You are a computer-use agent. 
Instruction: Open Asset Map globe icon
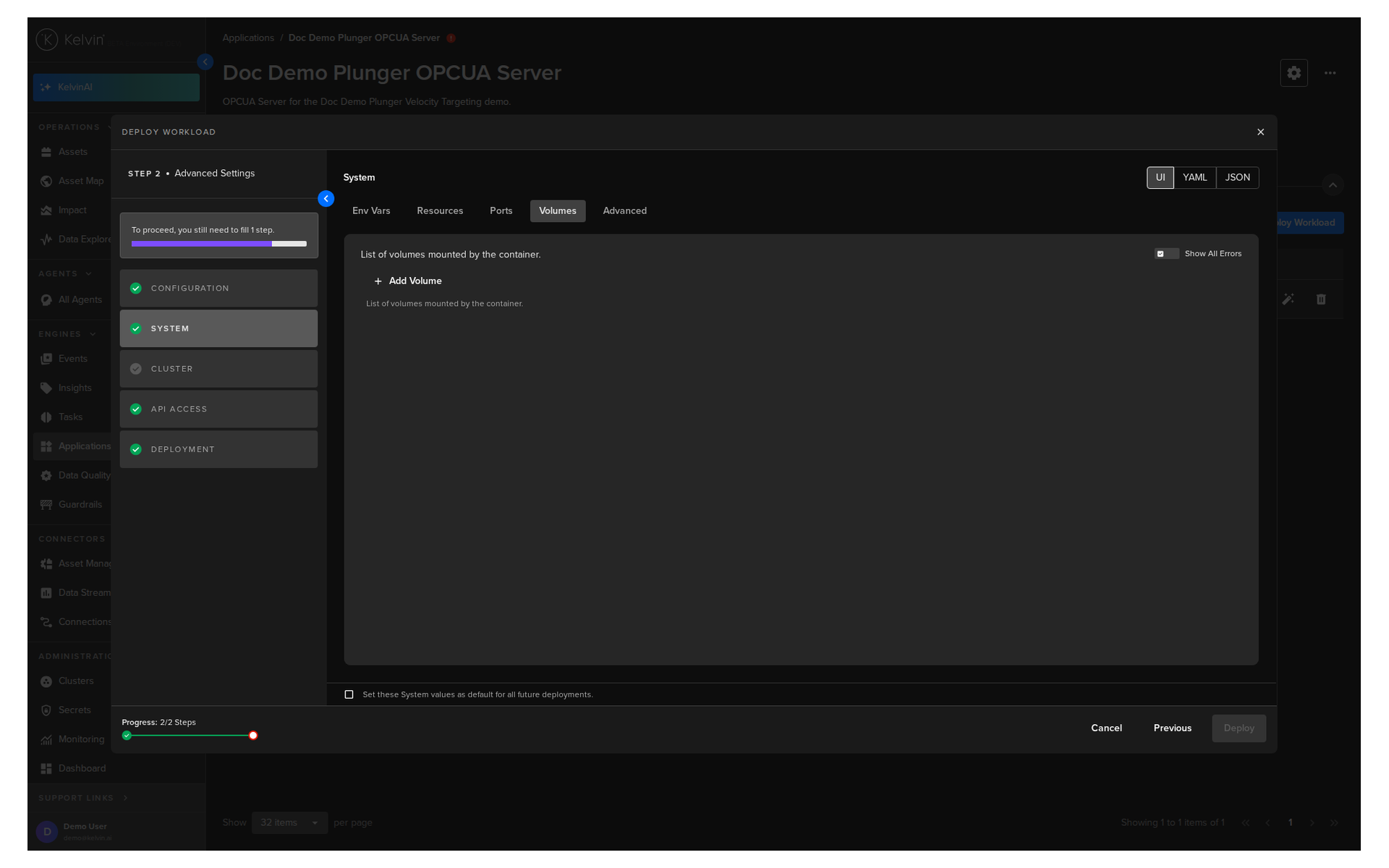click(46, 181)
